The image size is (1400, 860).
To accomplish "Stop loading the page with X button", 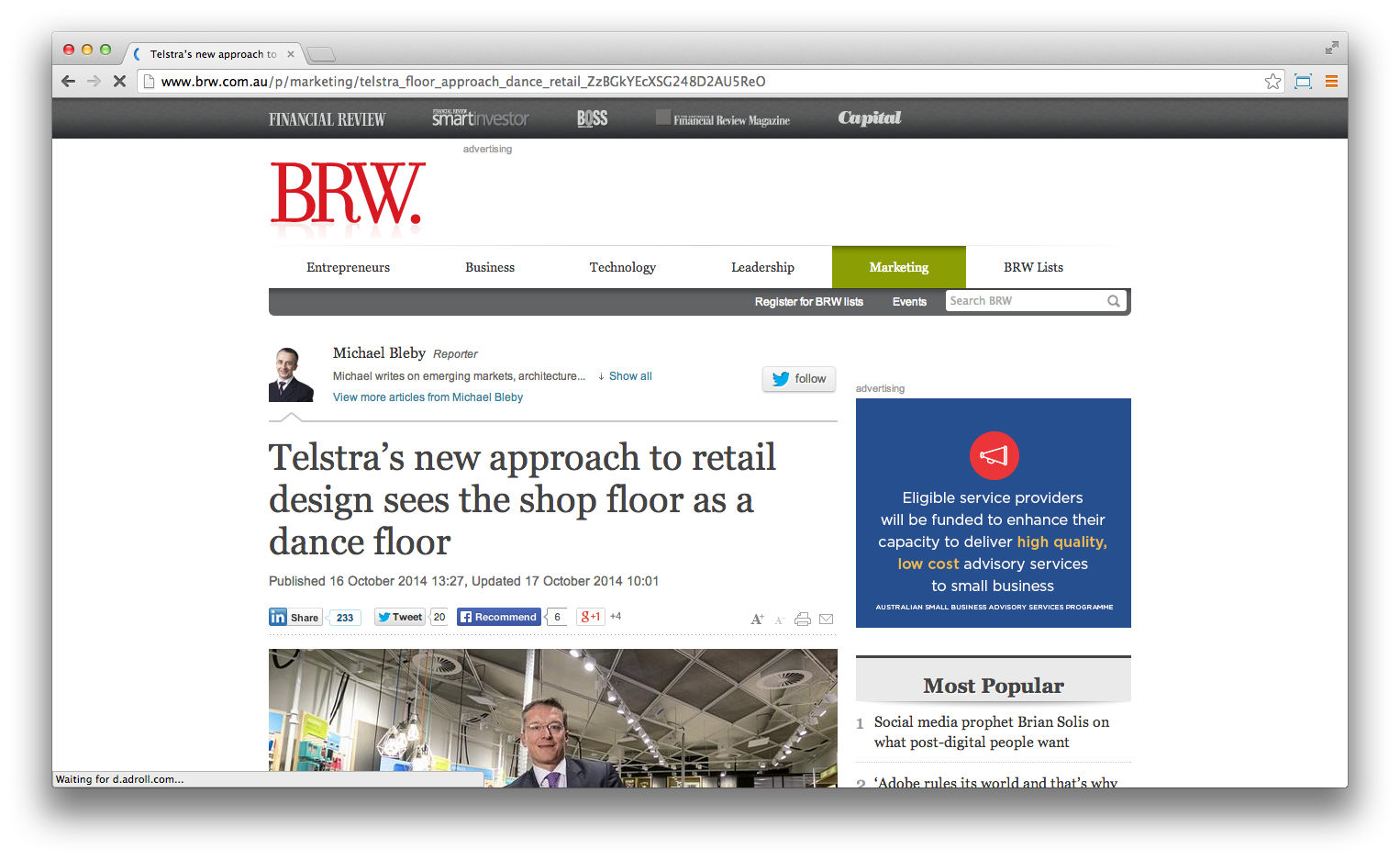I will (119, 81).
